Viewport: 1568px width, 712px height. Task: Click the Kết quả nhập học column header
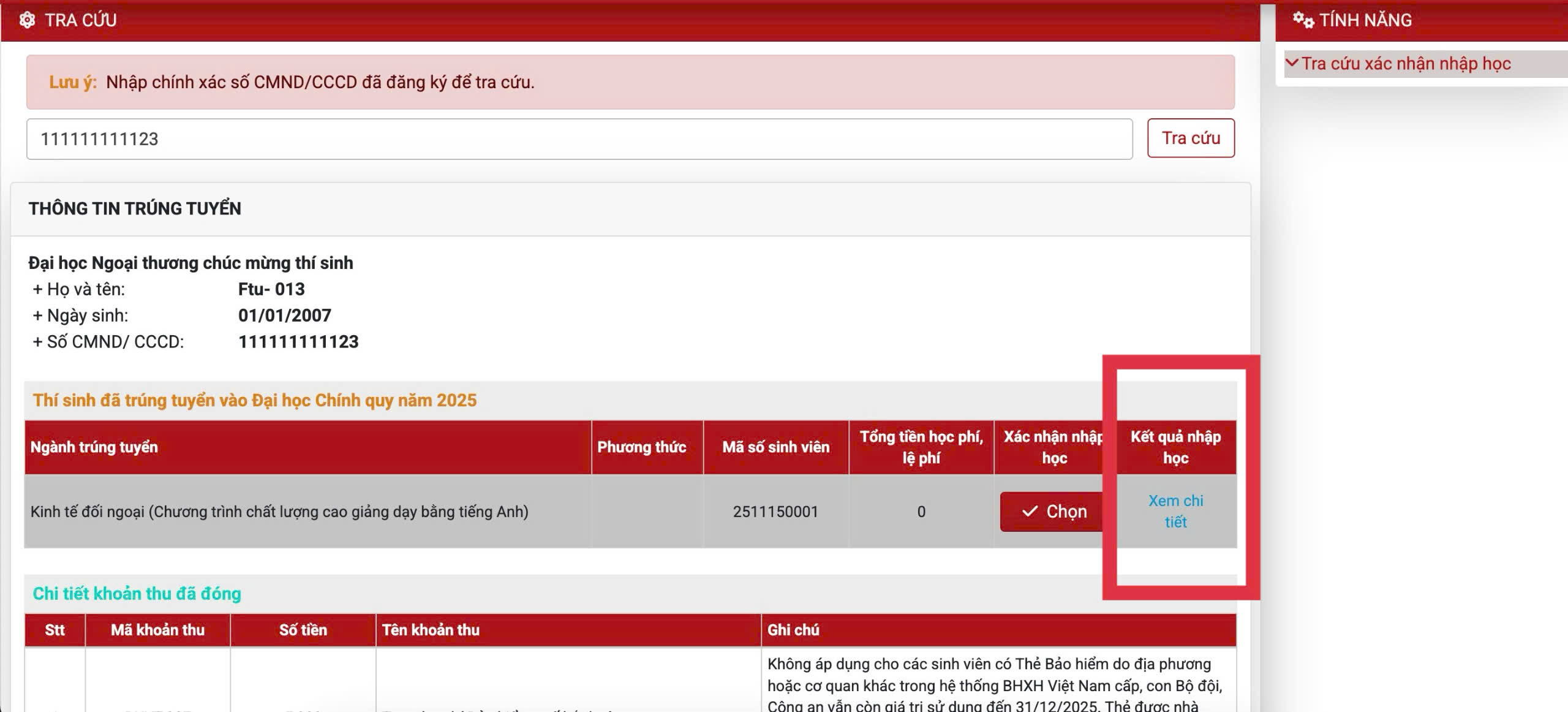pos(1175,447)
